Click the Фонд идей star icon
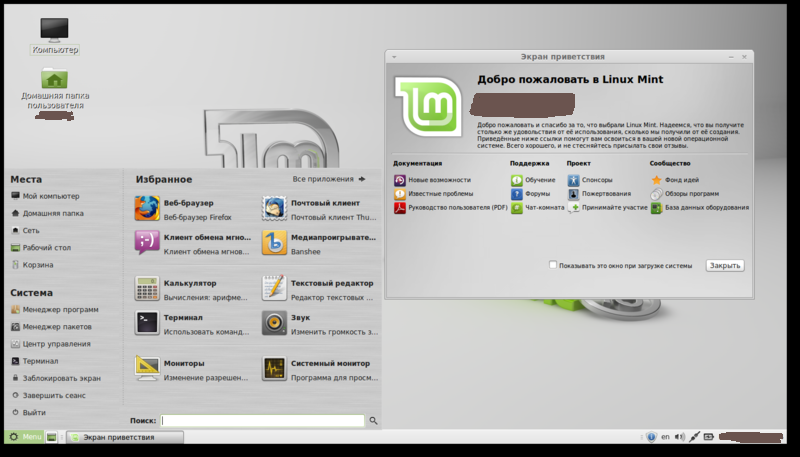 point(656,180)
